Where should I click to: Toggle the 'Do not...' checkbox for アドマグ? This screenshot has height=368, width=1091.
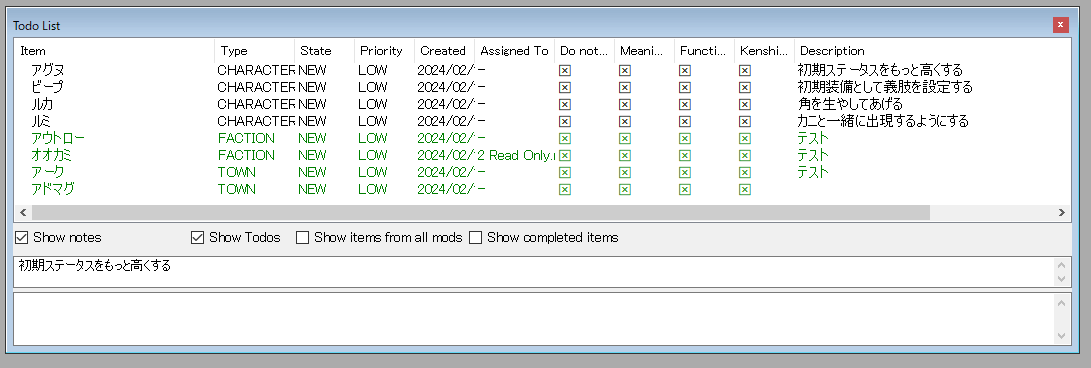click(x=565, y=189)
